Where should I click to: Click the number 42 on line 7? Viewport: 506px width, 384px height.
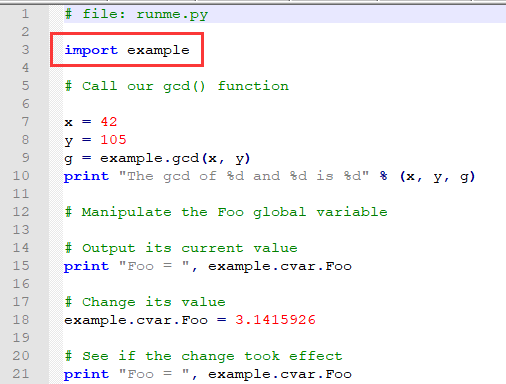point(109,122)
